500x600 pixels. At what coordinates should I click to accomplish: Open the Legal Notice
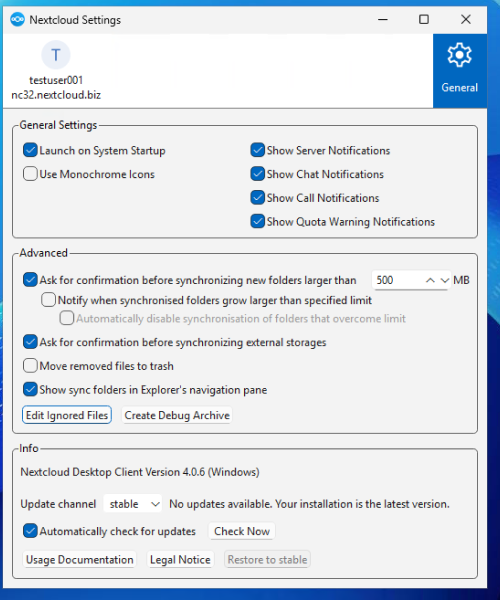180,560
